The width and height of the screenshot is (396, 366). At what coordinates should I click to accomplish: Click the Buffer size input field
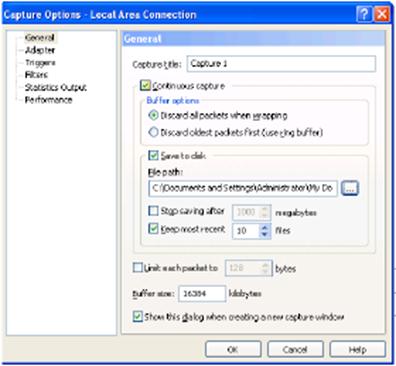tap(202, 294)
